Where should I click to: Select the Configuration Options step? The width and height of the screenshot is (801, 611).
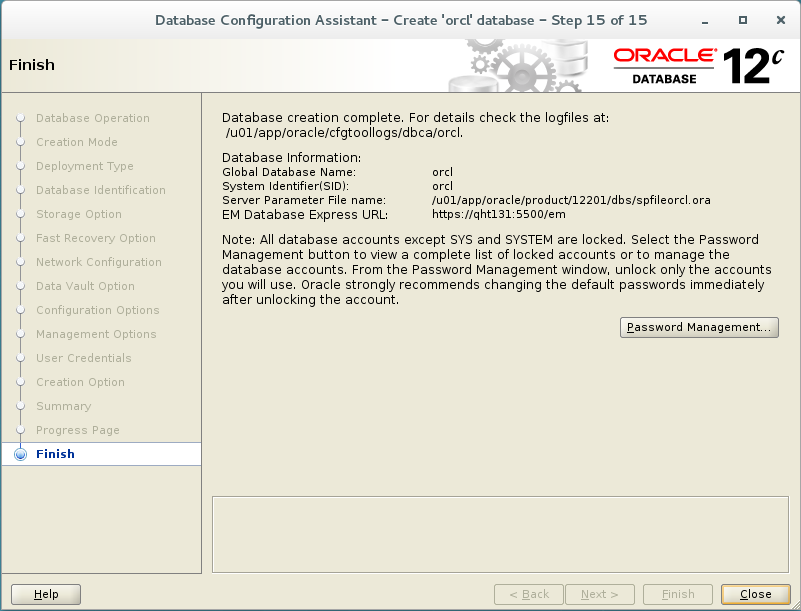98,310
